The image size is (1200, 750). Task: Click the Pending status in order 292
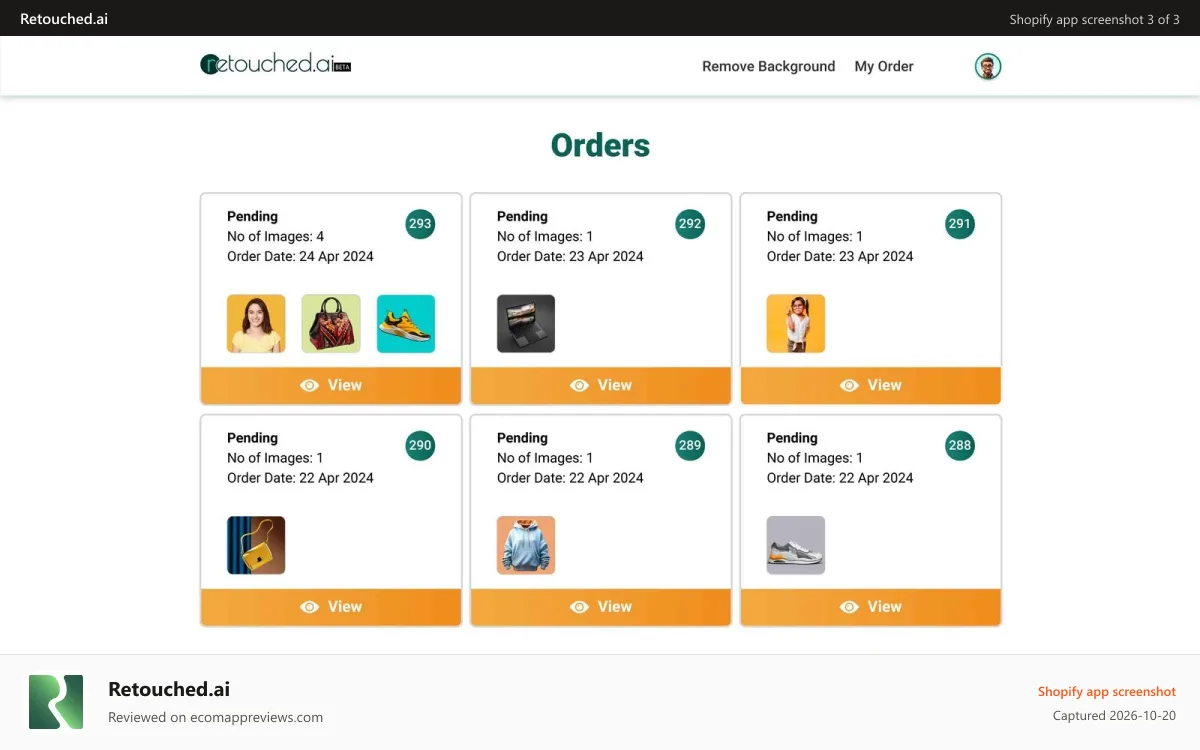click(522, 216)
